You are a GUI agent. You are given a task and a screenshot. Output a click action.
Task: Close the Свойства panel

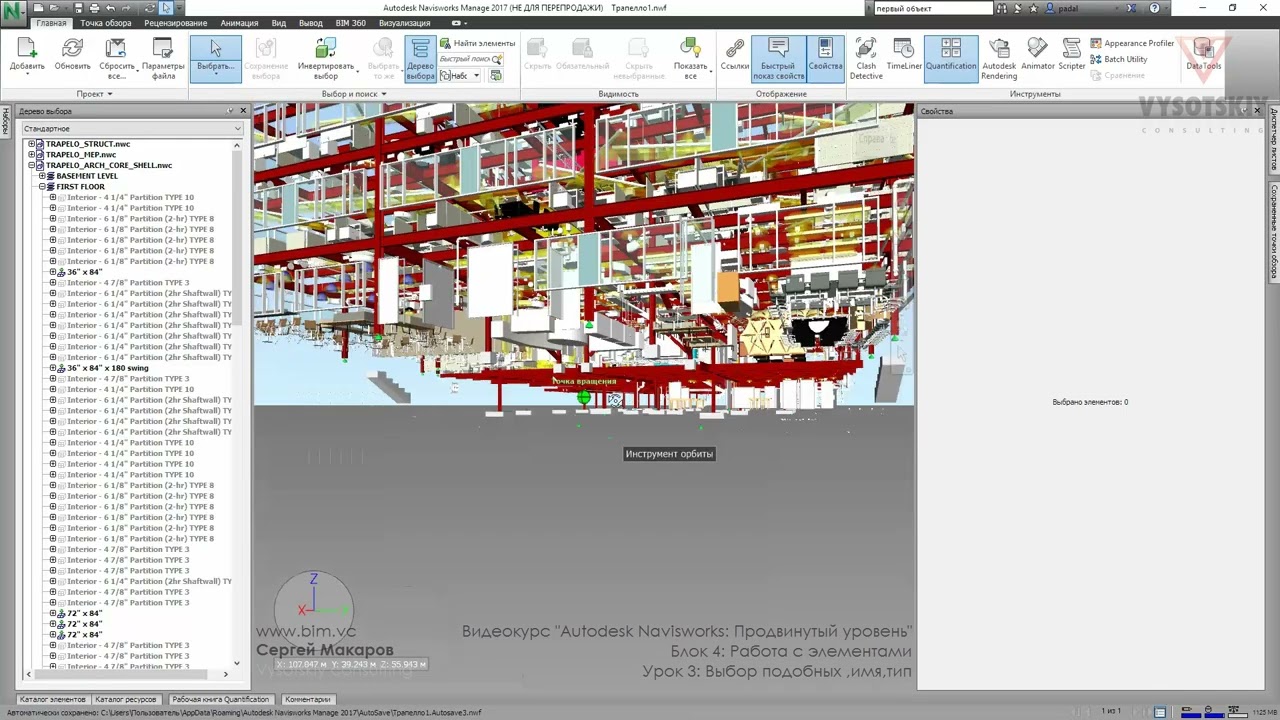pos(1257,111)
